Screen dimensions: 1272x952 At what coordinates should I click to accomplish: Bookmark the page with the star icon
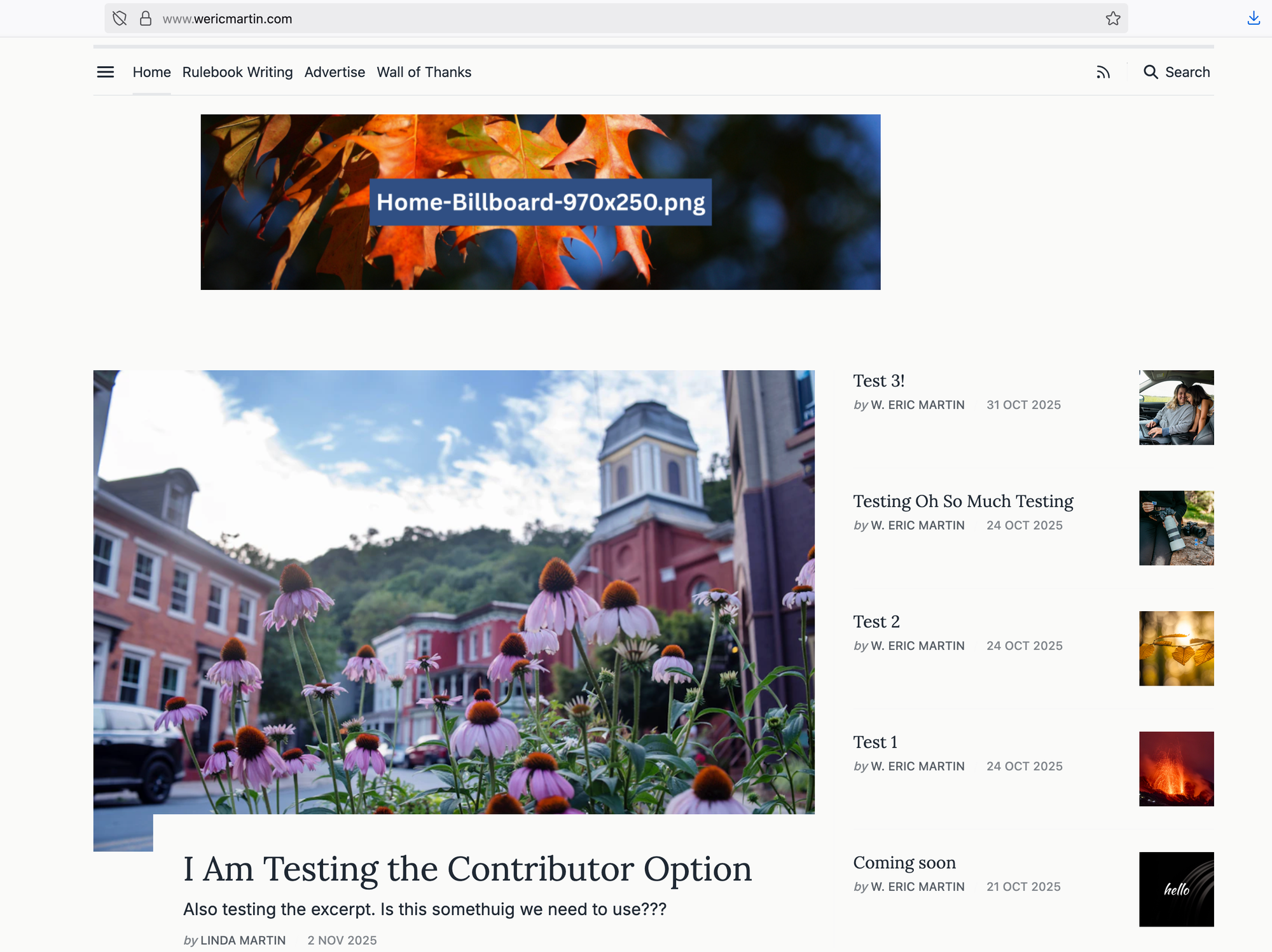click(1113, 18)
